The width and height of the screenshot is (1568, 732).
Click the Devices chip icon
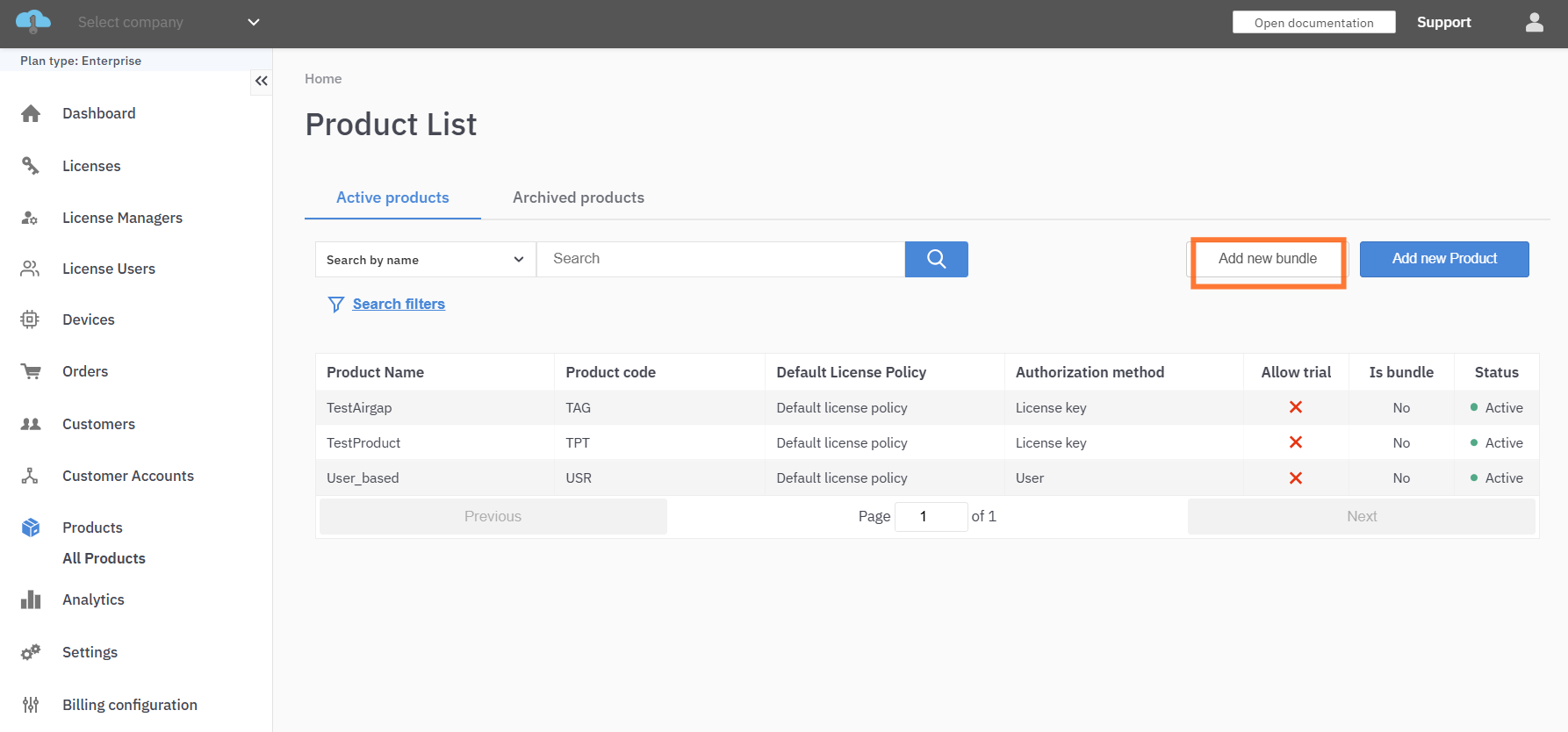[31, 319]
